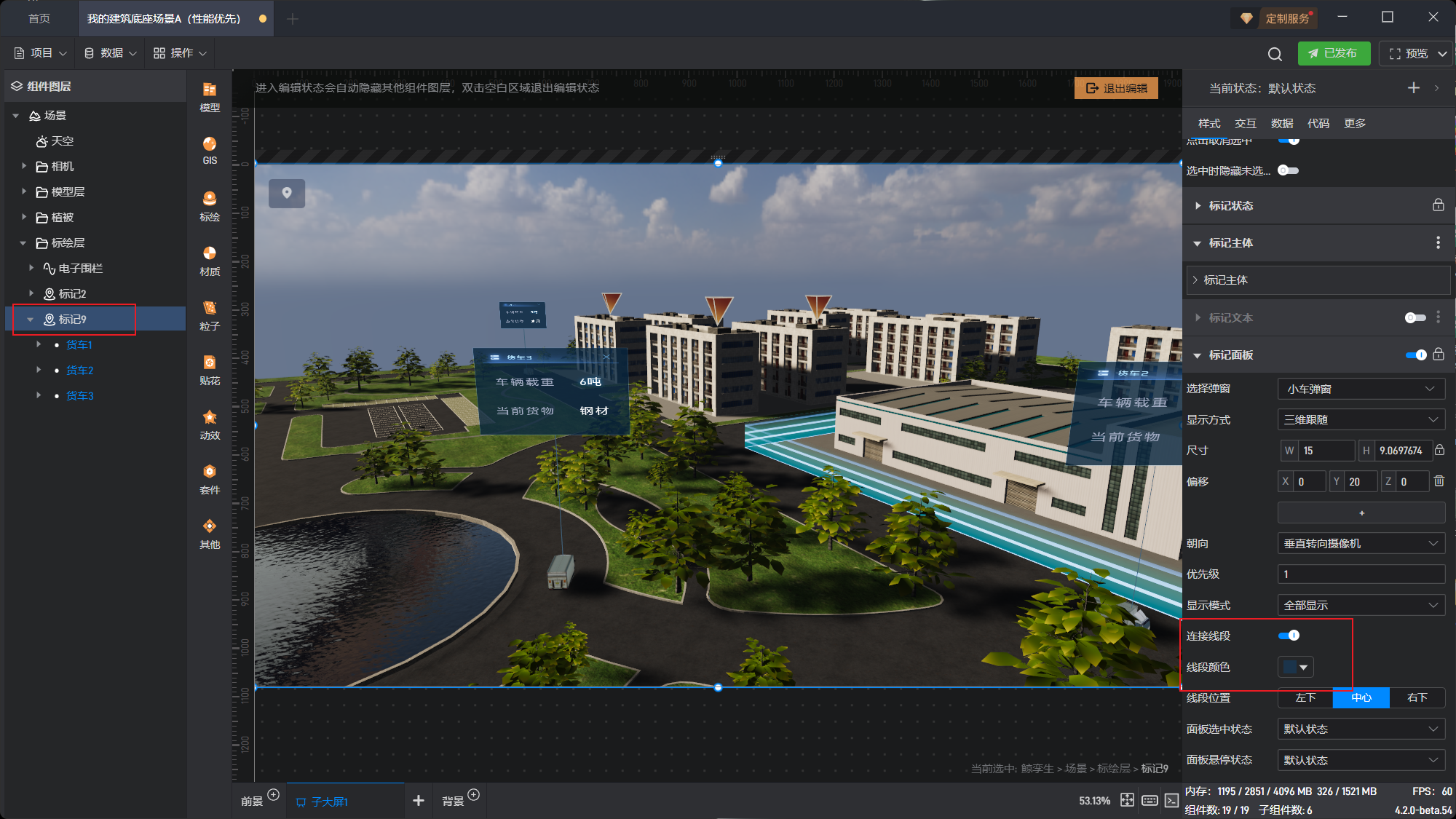The height and width of the screenshot is (819, 1456).
Task: Click the 预览 preview button
Action: [1409, 54]
